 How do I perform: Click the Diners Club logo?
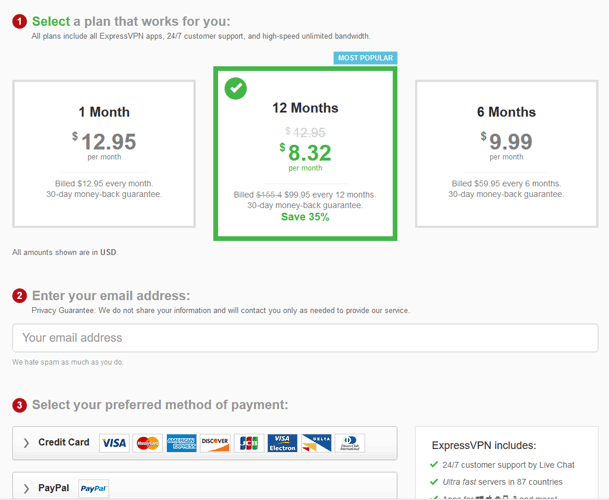[350, 443]
